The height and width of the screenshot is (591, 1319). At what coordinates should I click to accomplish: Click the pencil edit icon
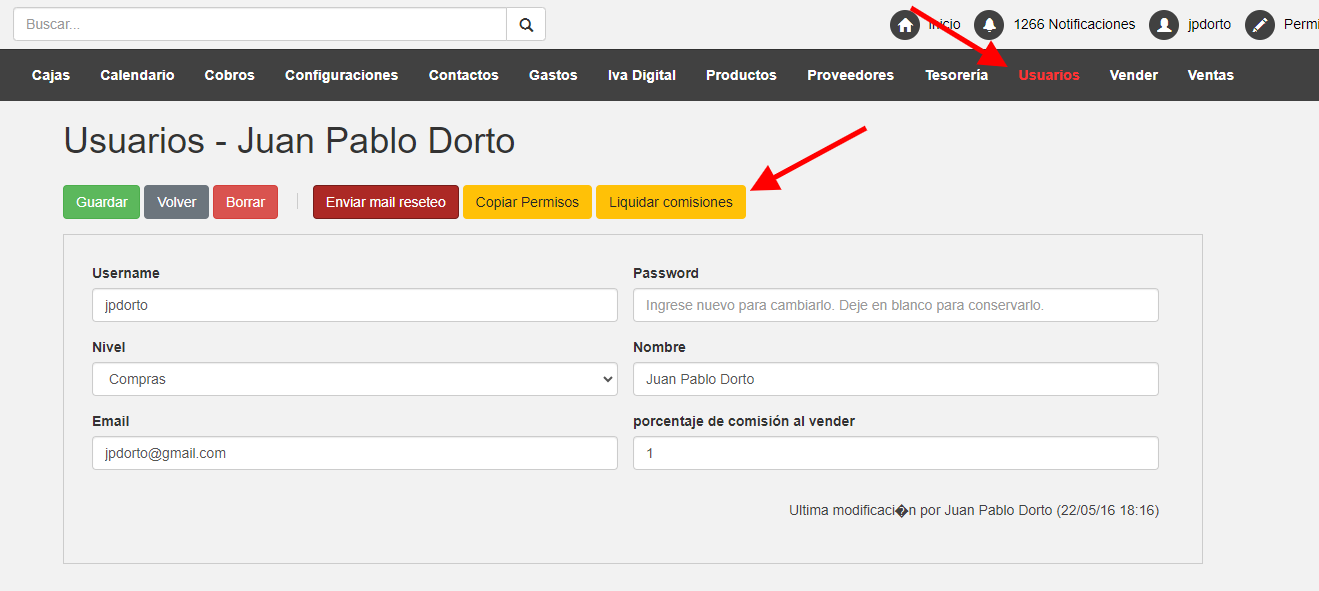tap(1260, 25)
